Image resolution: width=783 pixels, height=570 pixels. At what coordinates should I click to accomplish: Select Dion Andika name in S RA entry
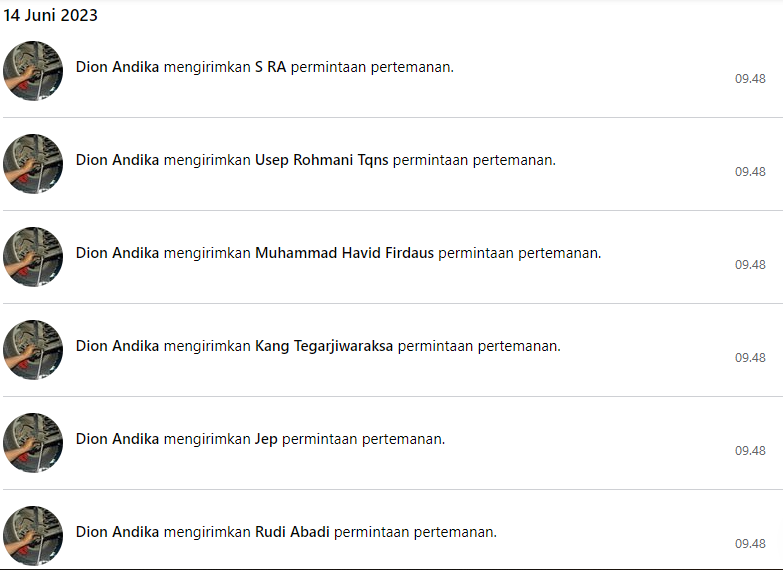pyautogui.click(x=117, y=67)
